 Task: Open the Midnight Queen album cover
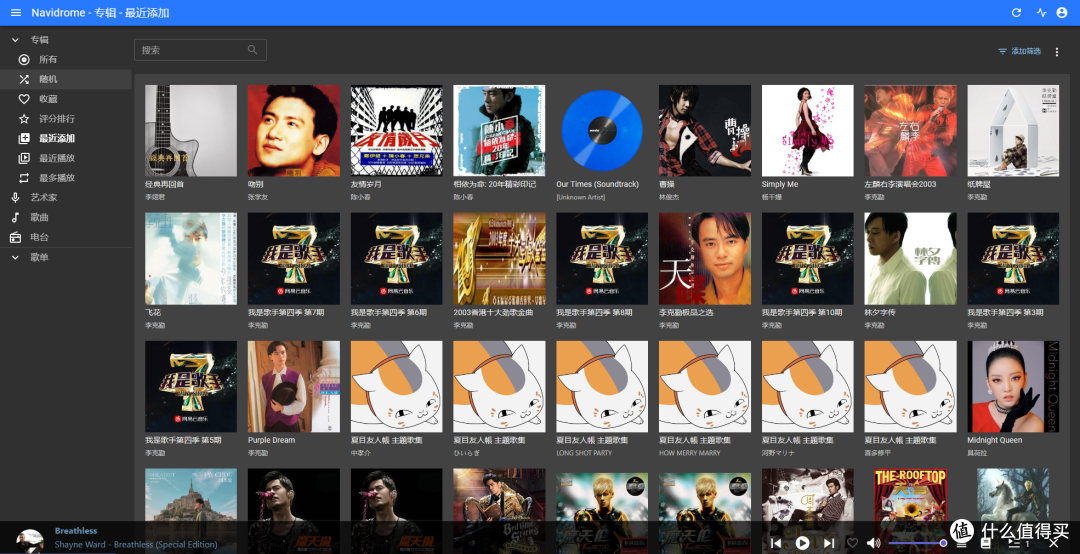click(x=1013, y=387)
